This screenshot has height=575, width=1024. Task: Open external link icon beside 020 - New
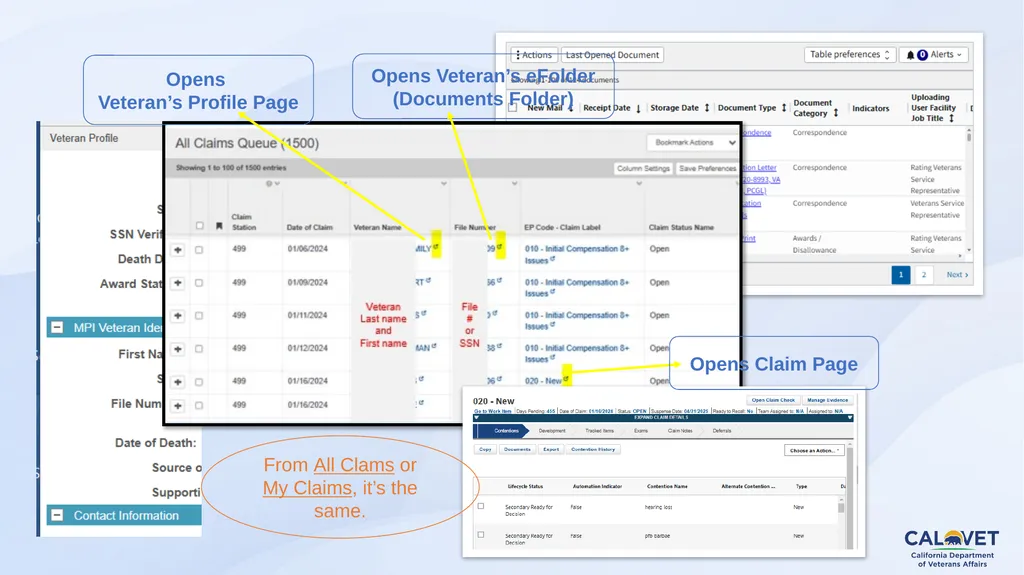[x=566, y=378]
